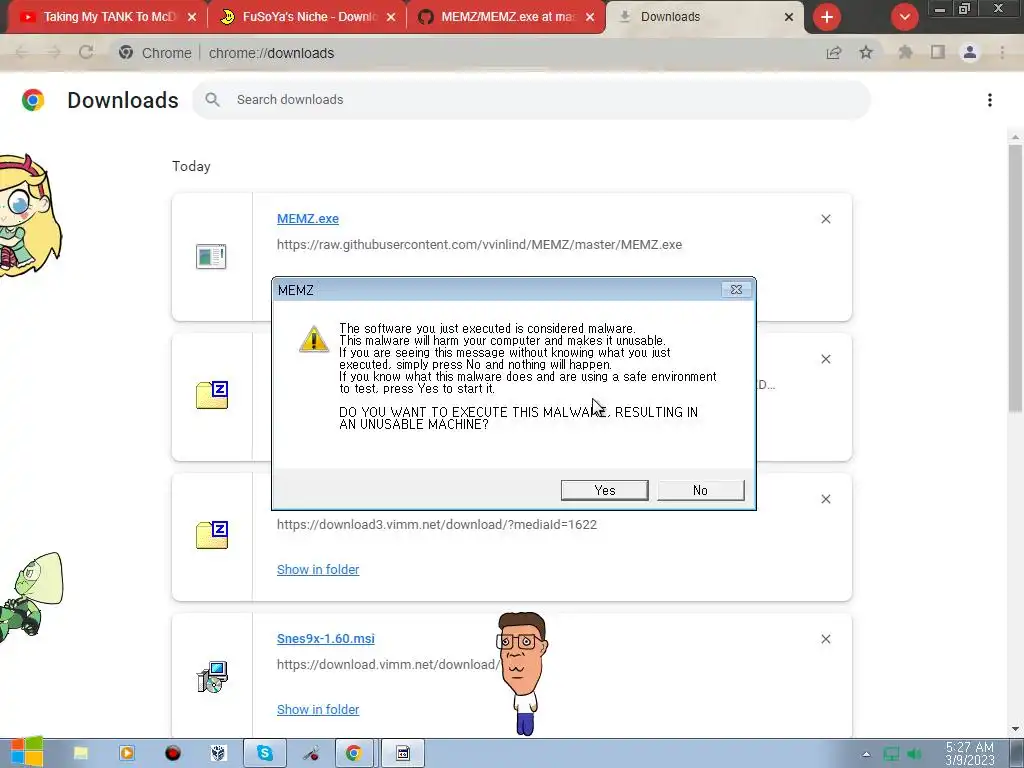Close the GitHub MEMZ tab
Screen dimensions: 1024x768
coord(590,17)
